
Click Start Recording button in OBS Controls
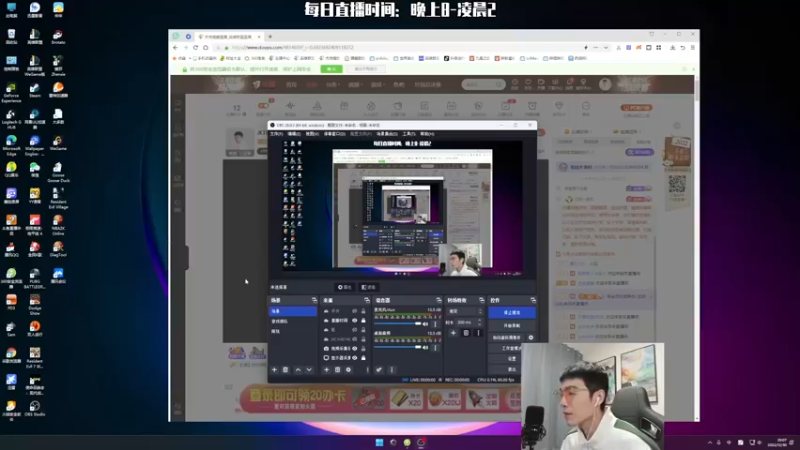click(x=512, y=326)
